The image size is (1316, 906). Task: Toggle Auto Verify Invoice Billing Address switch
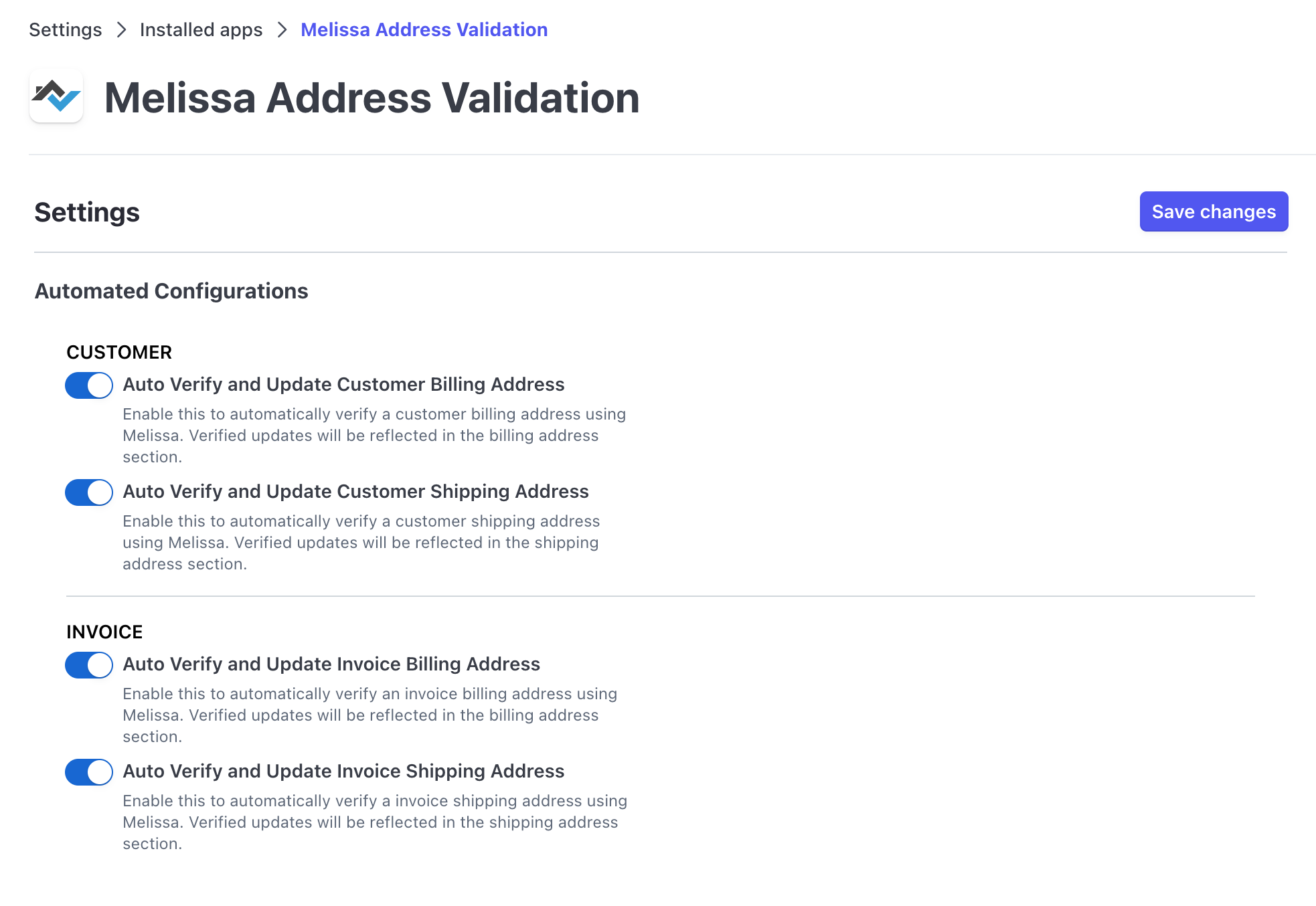point(89,665)
